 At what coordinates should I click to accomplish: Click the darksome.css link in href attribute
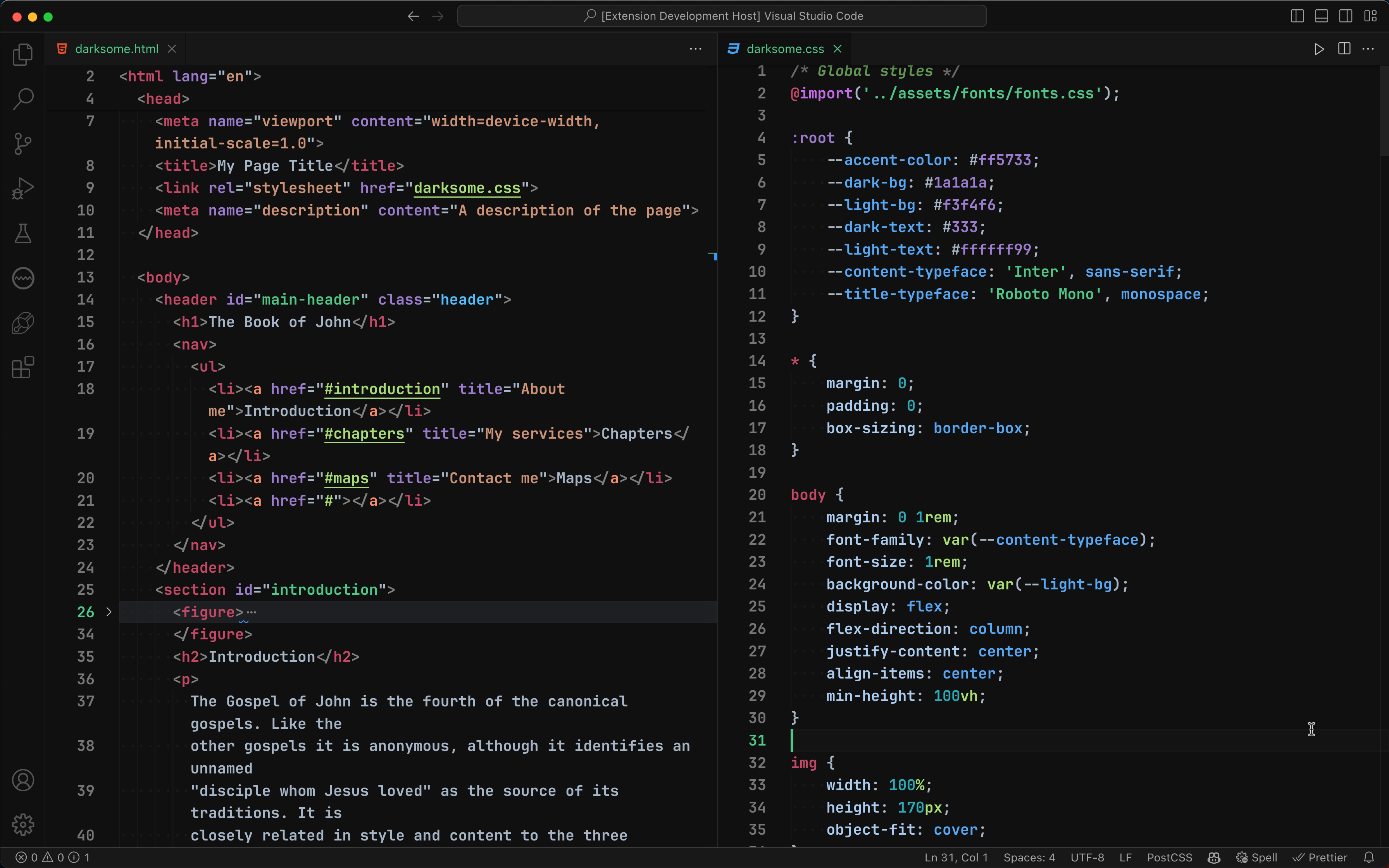(x=467, y=188)
